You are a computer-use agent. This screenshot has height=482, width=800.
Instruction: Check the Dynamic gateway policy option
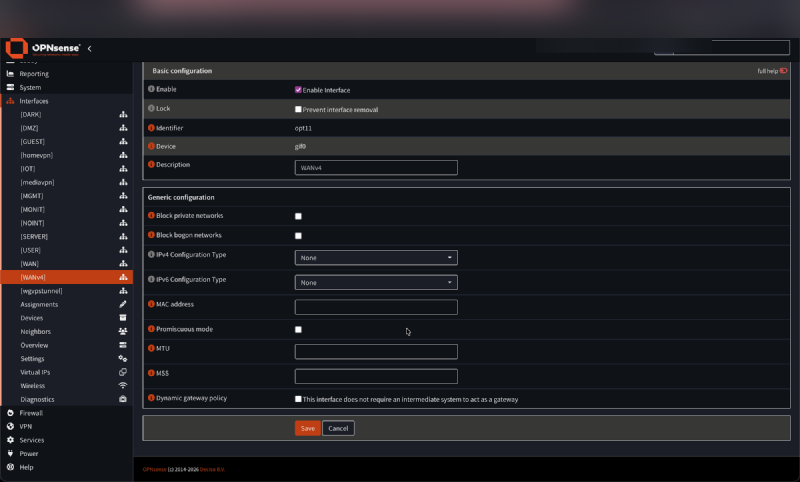[x=298, y=399]
